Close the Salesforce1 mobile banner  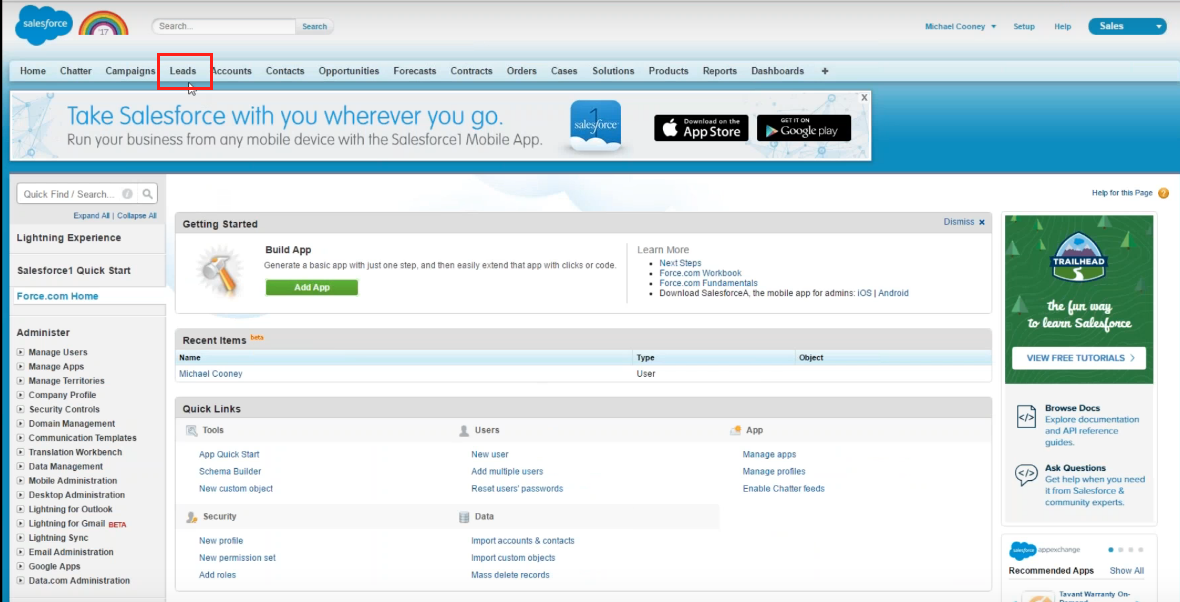coord(865,97)
